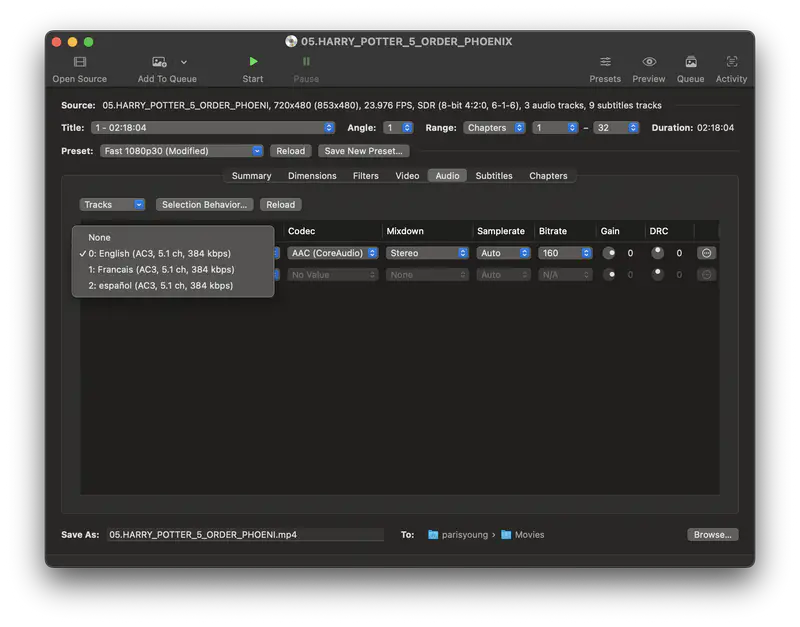800x627 pixels.
Task: Open the Queue window icon
Action: pos(690,62)
